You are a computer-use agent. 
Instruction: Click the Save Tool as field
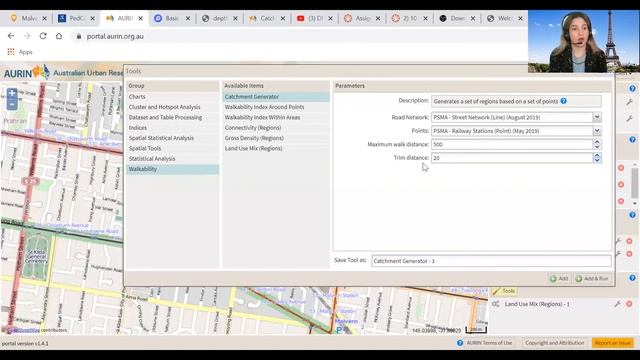coord(491,261)
